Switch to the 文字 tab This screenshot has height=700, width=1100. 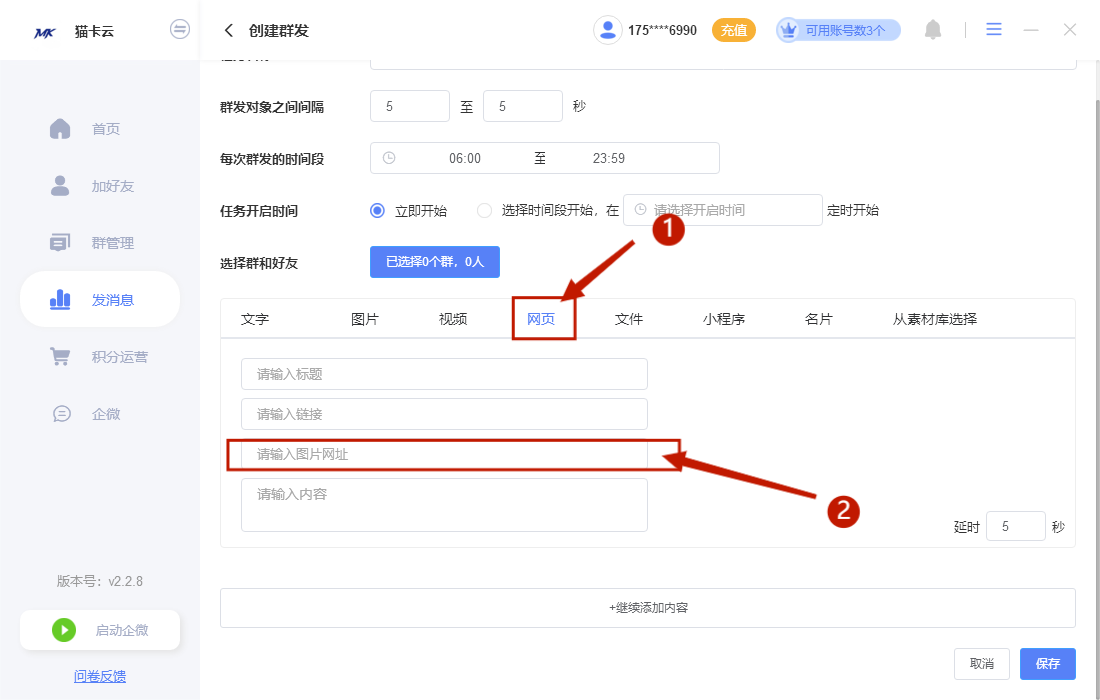pyautogui.click(x=255, y=319)
